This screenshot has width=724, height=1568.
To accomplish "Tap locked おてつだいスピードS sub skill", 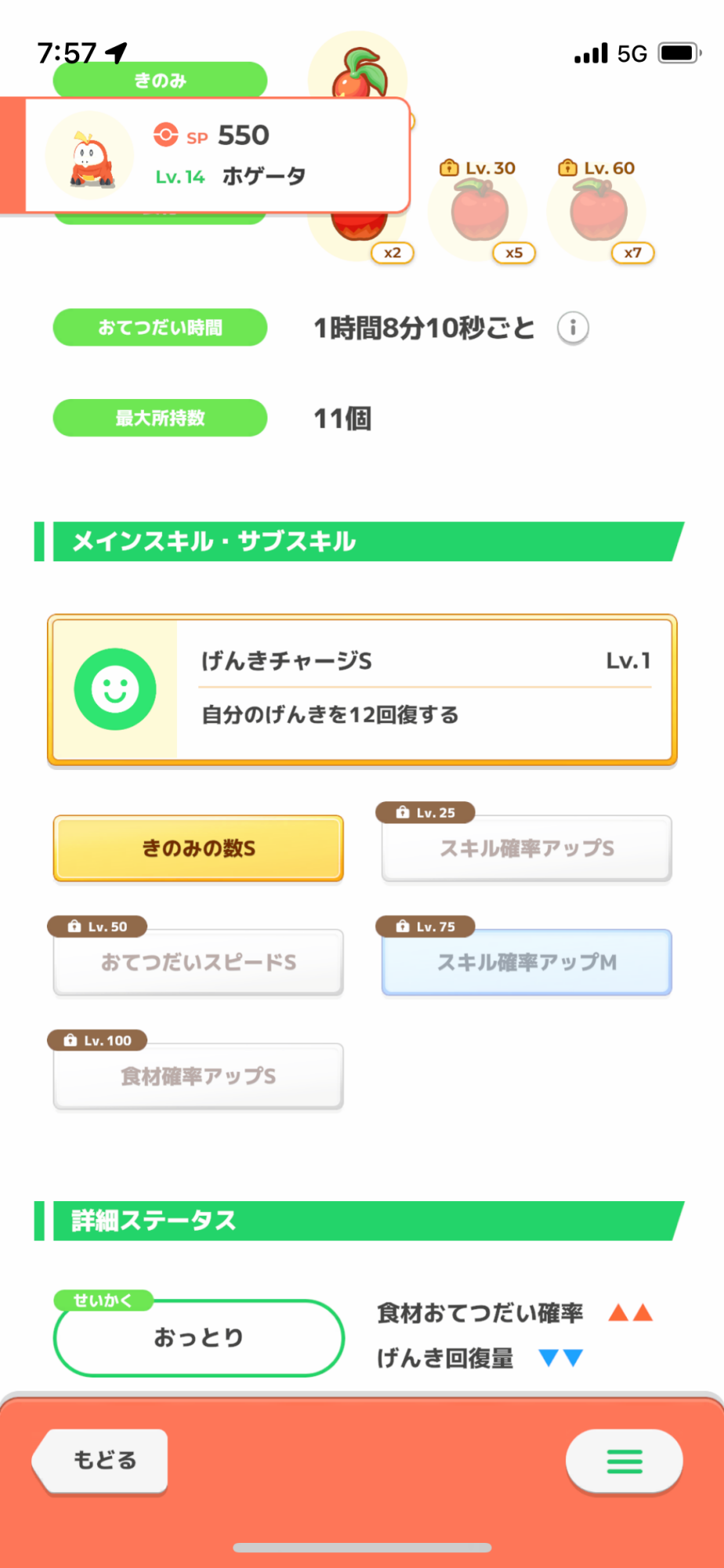I will [x=198, y=962].
